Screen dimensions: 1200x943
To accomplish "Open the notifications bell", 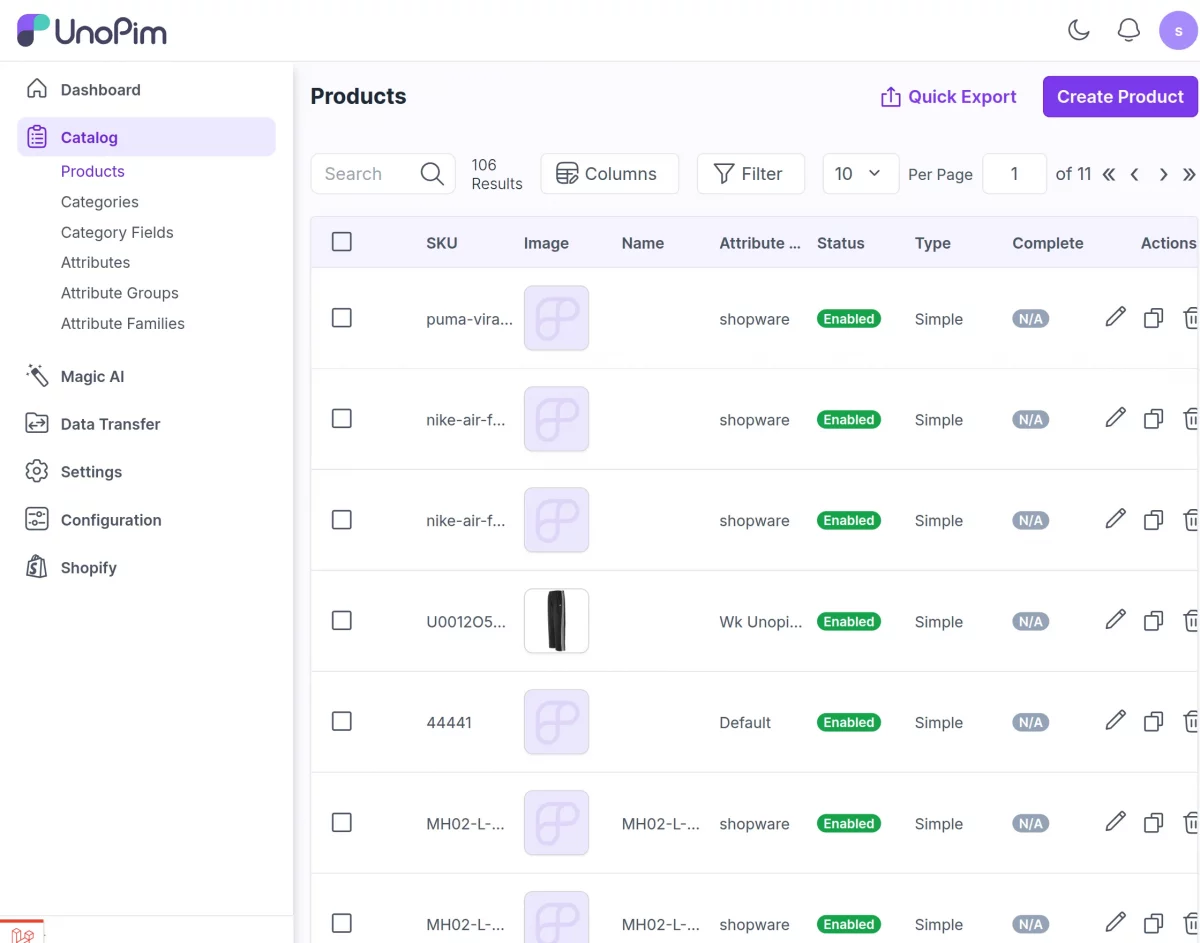I will pos(1129,30).
